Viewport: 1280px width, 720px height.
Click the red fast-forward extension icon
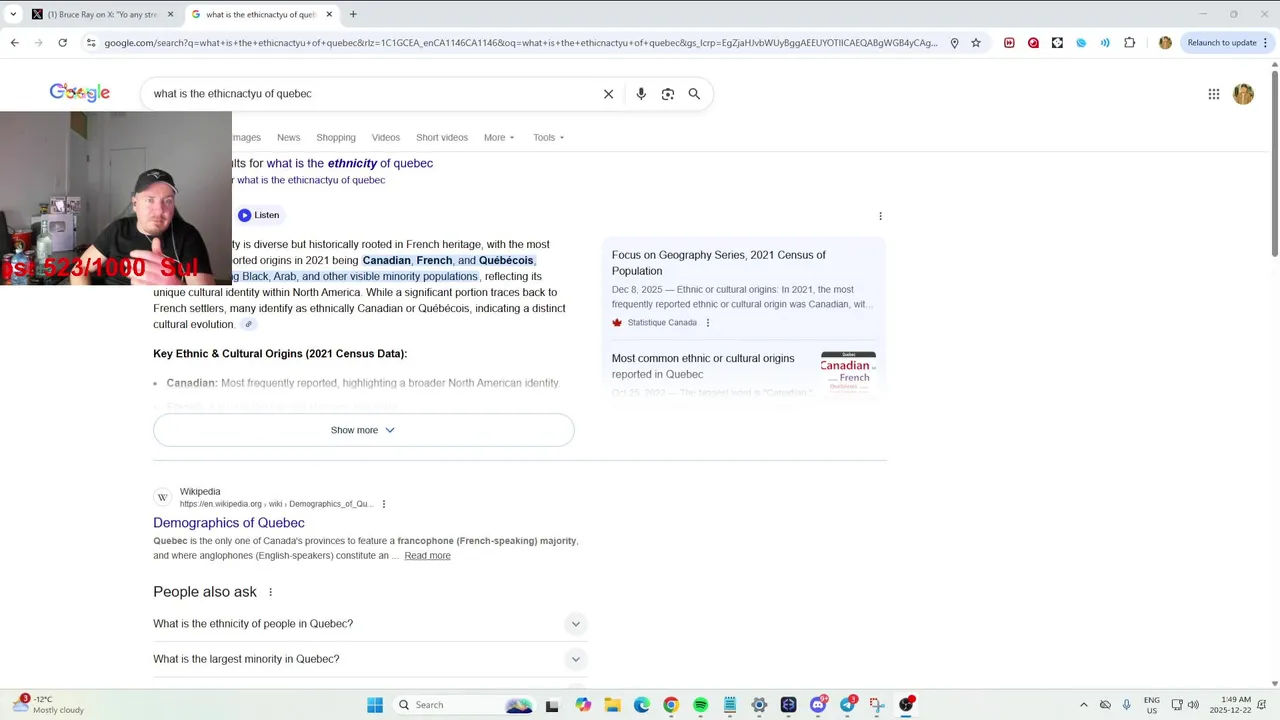tap(1009, 43)
